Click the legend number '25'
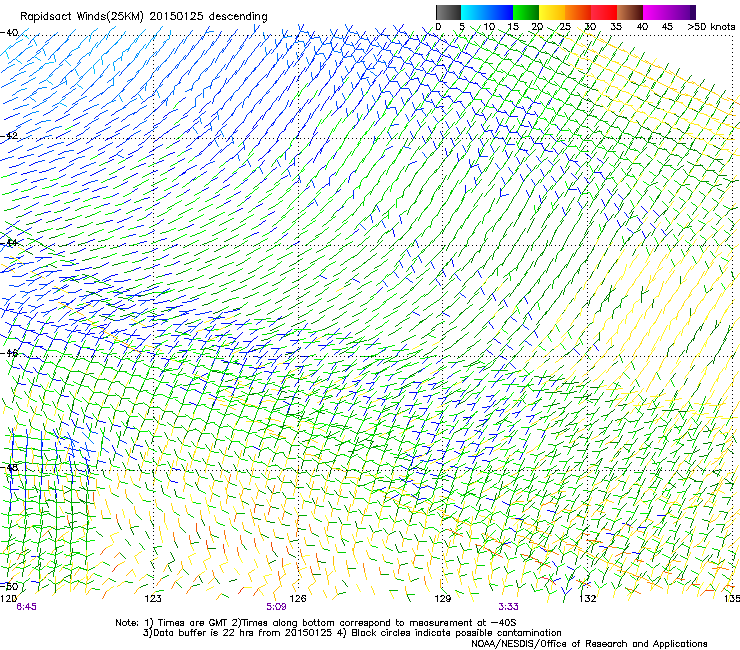The width and height of the screenshot is (740, 650). click(x=565, y=27)
